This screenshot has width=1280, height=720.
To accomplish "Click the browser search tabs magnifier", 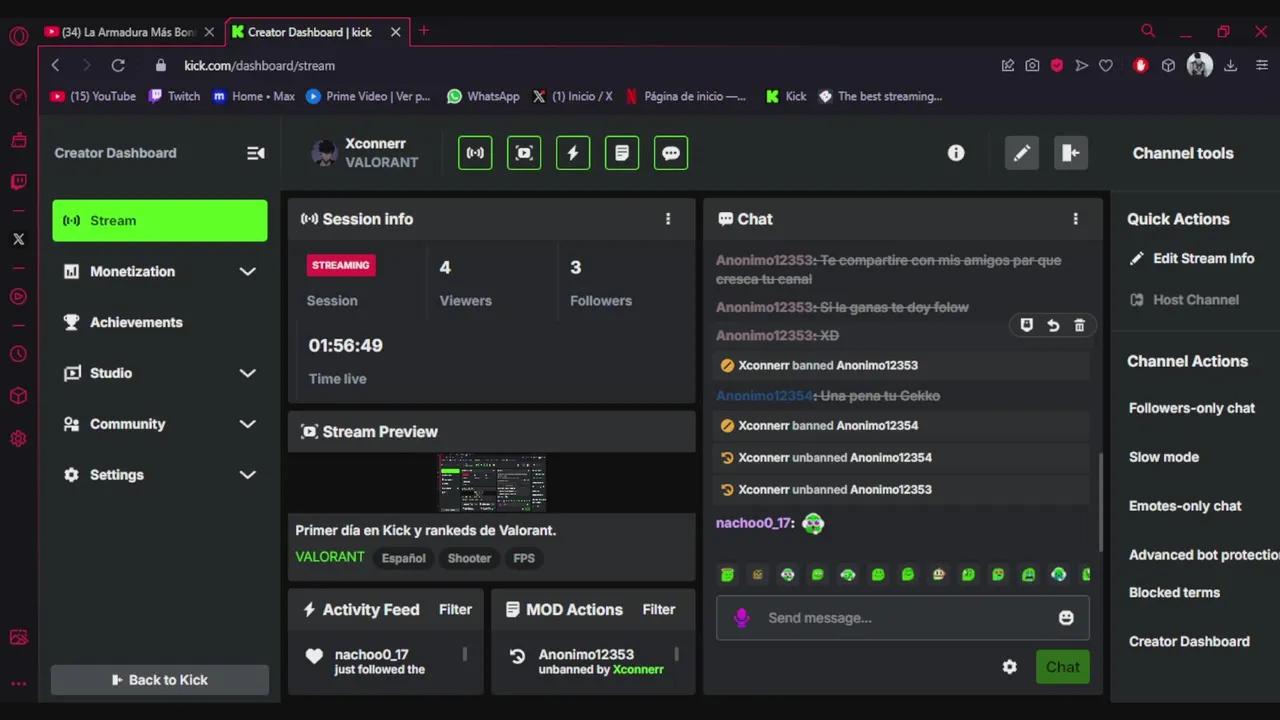I will (x=1148, y=31).
